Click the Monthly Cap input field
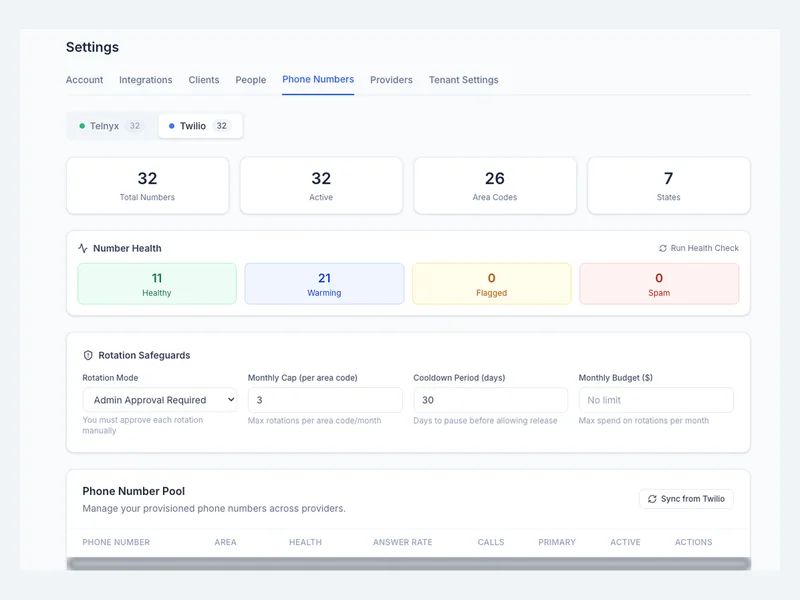Image resolution: width=800 pixels, height=600 pixels. coord(325,400)
